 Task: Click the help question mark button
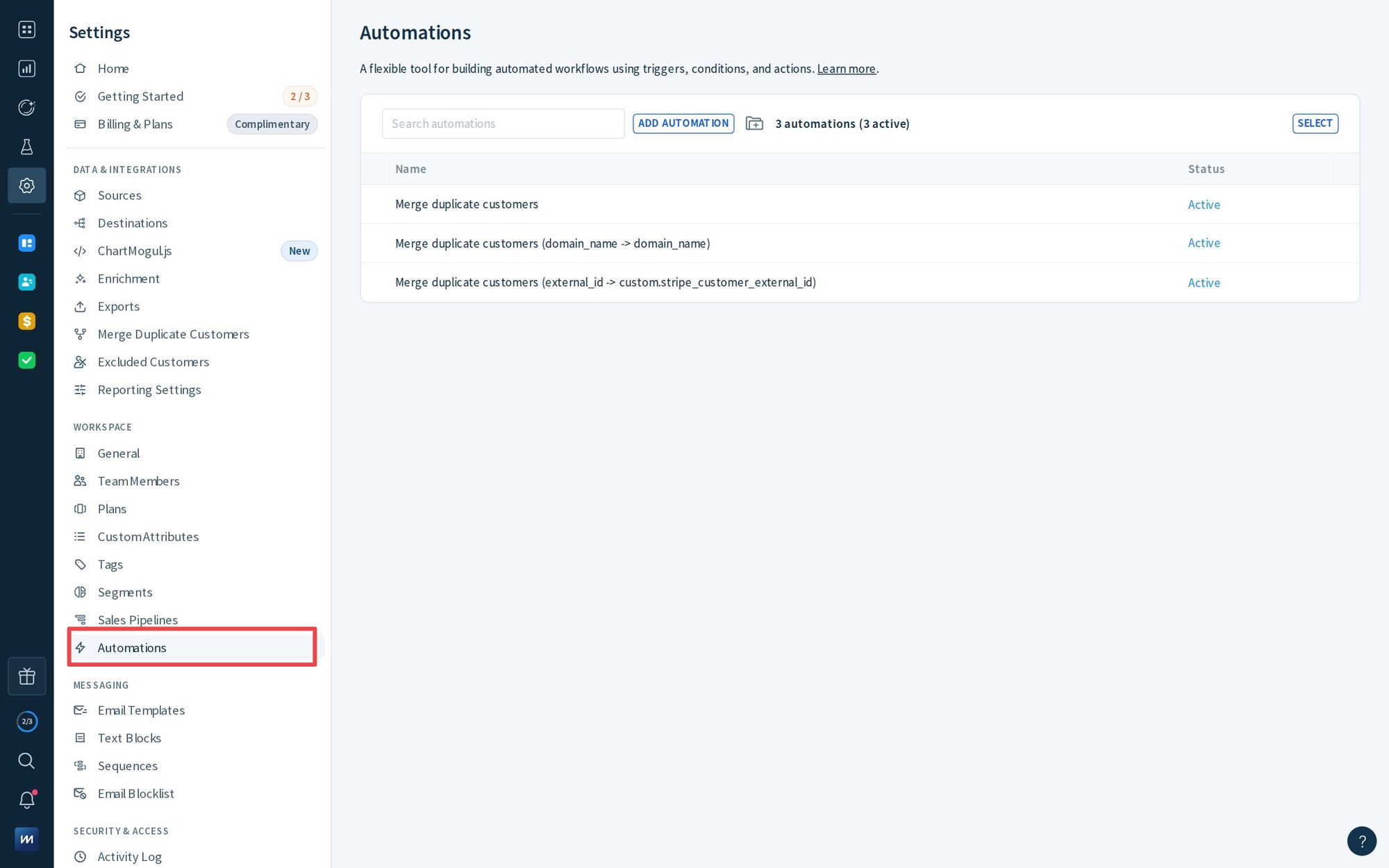point(1361,841)
